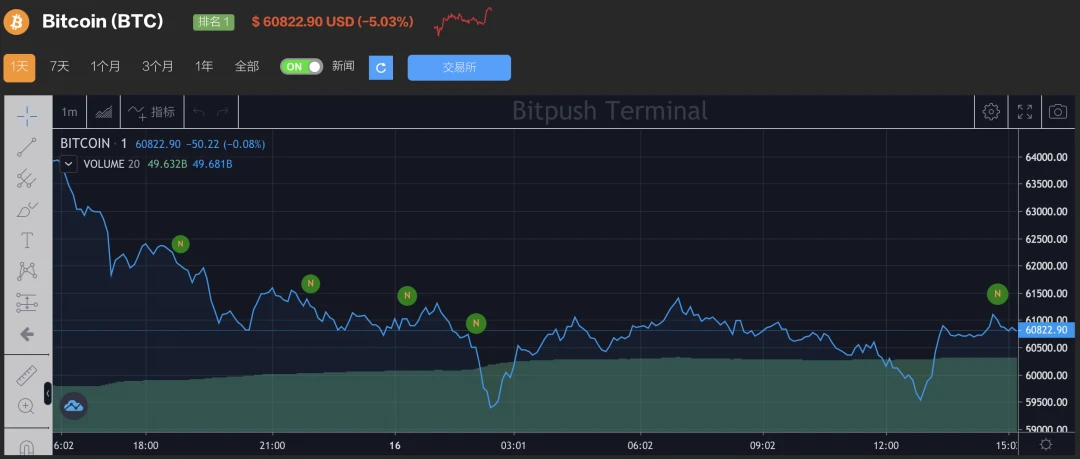Open chart settings gear icon
This screenshot has width=1080, height=459.
coord(991,112)
